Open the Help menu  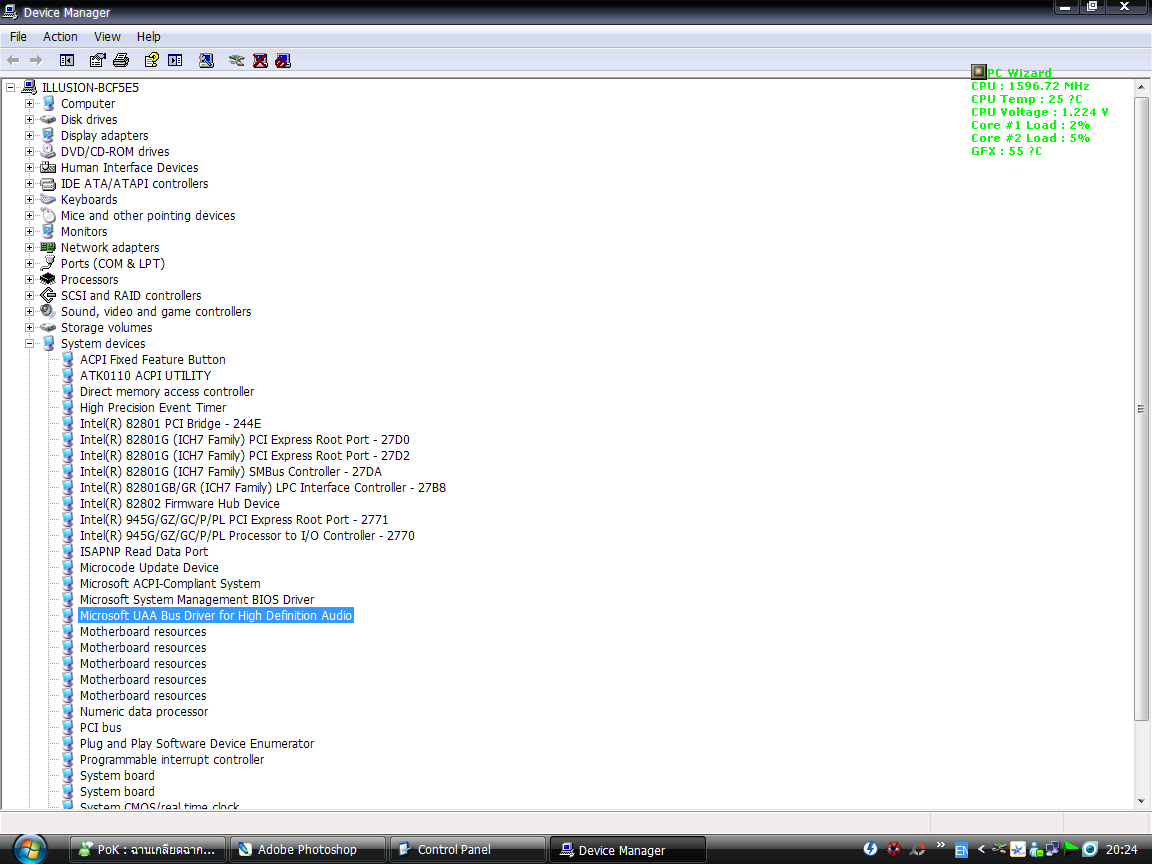coord(148,37)
